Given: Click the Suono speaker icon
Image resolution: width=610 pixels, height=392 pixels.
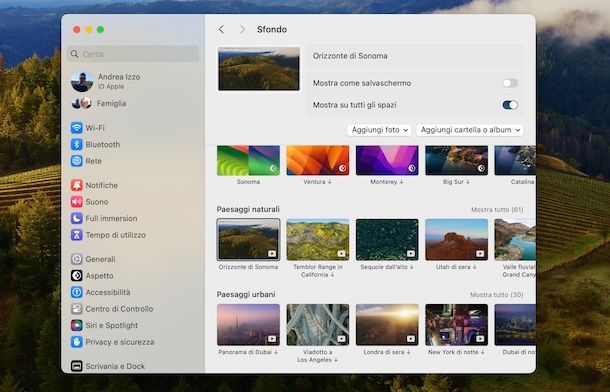Looking at the screenshot, I should click(x=77, y=202).
